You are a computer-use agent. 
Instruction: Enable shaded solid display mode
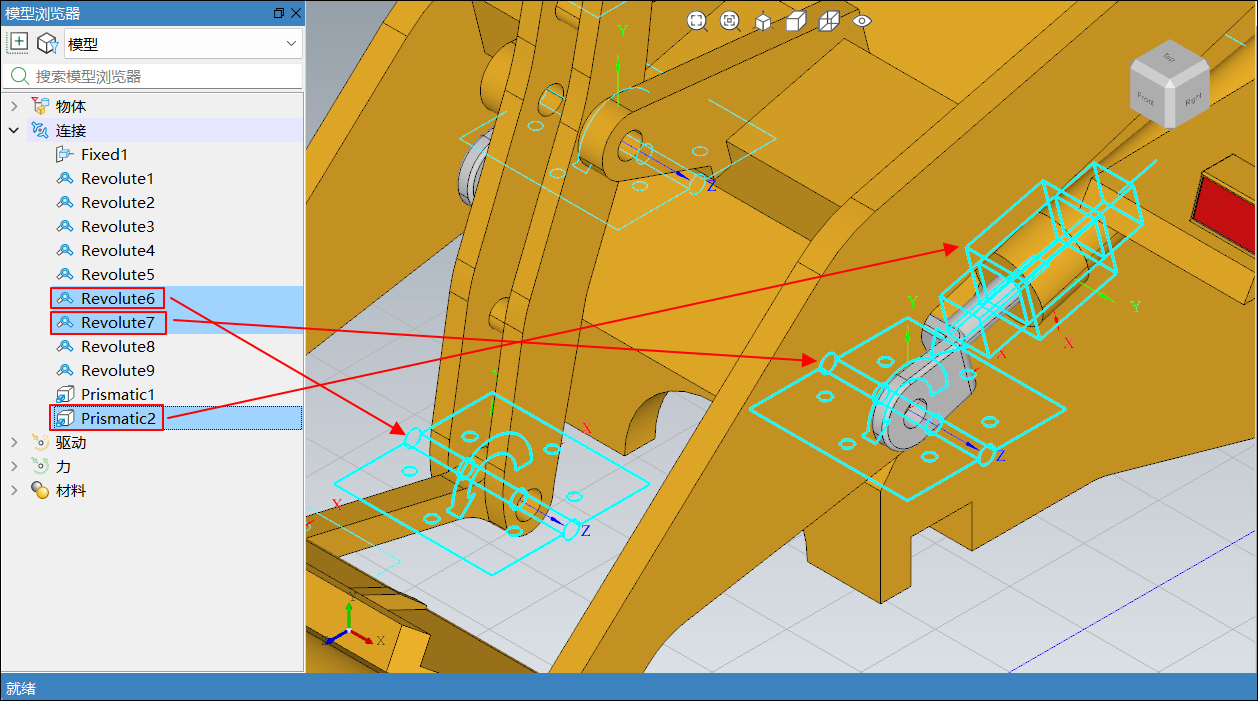(796, 21)
